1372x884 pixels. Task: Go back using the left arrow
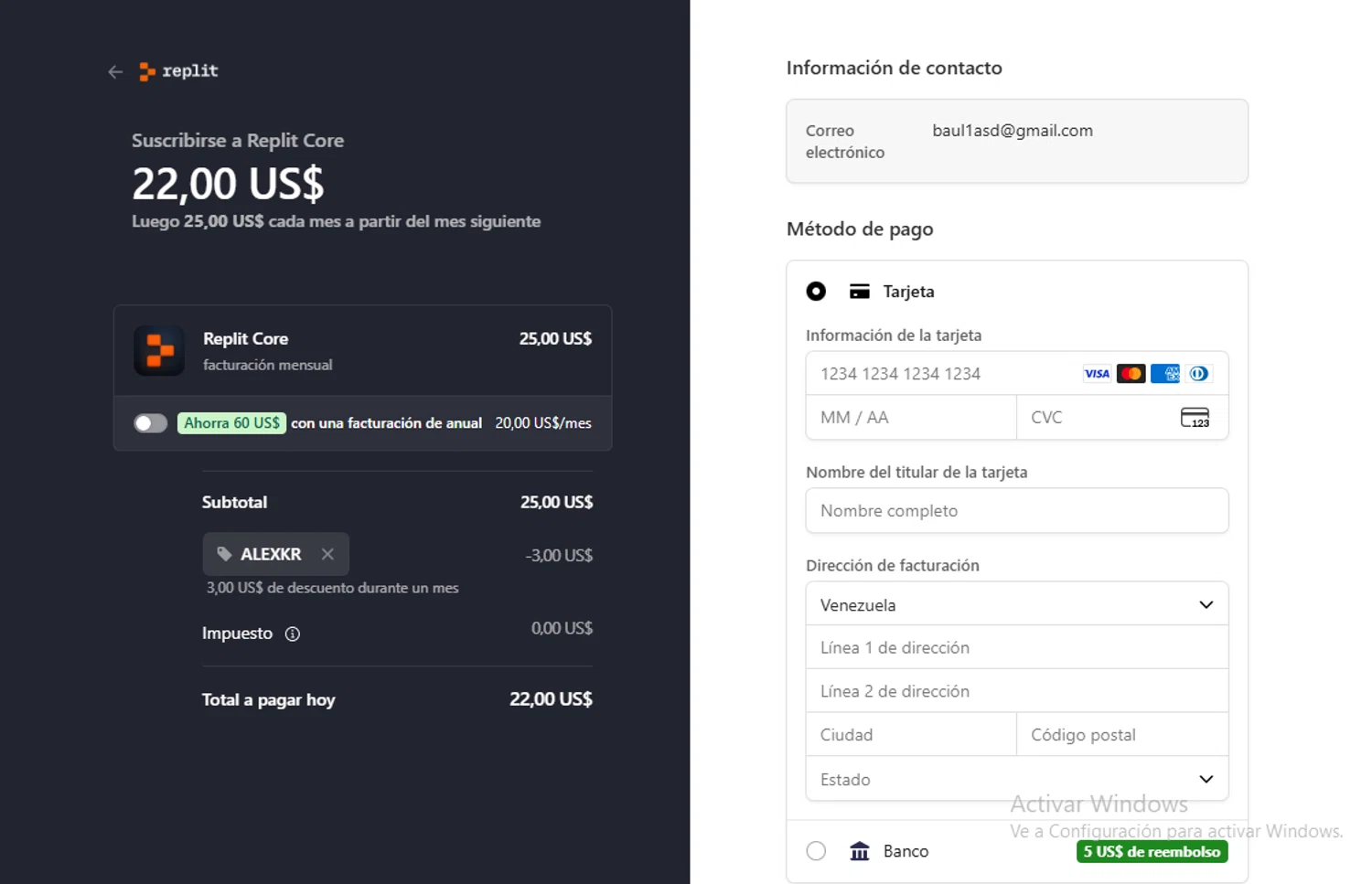(x=115, y=71)
